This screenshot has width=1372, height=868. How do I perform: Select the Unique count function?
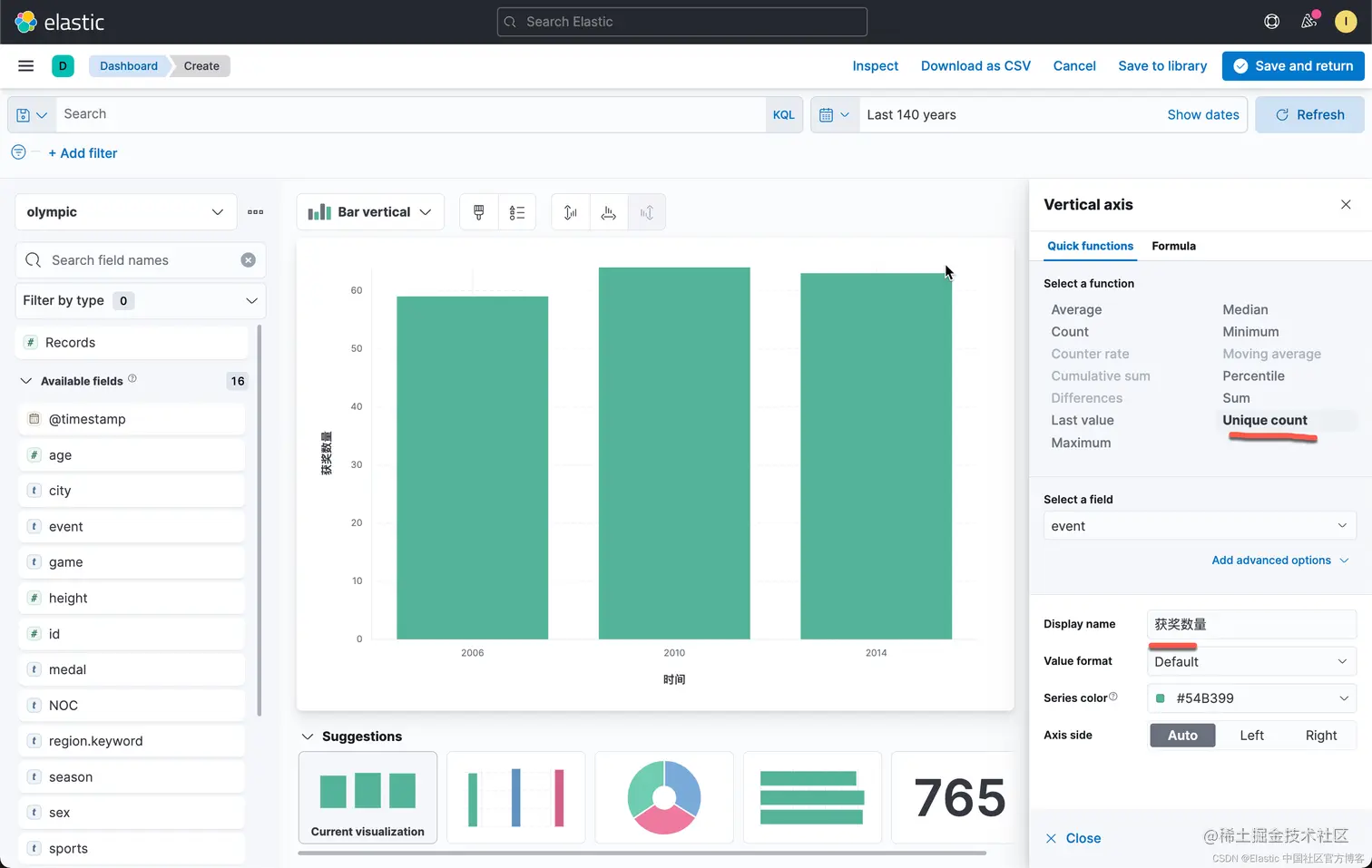(1265, 420)
